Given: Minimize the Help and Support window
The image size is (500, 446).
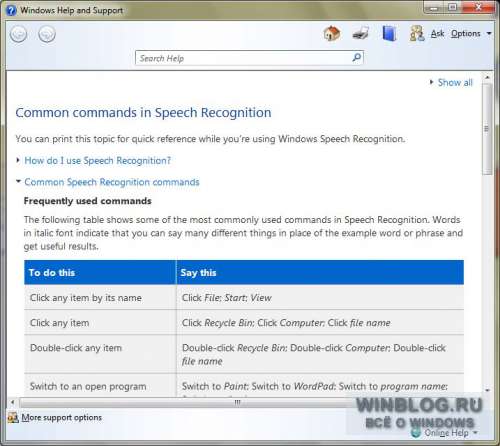Looking at the screenshot, I should [x=433, y=7].
